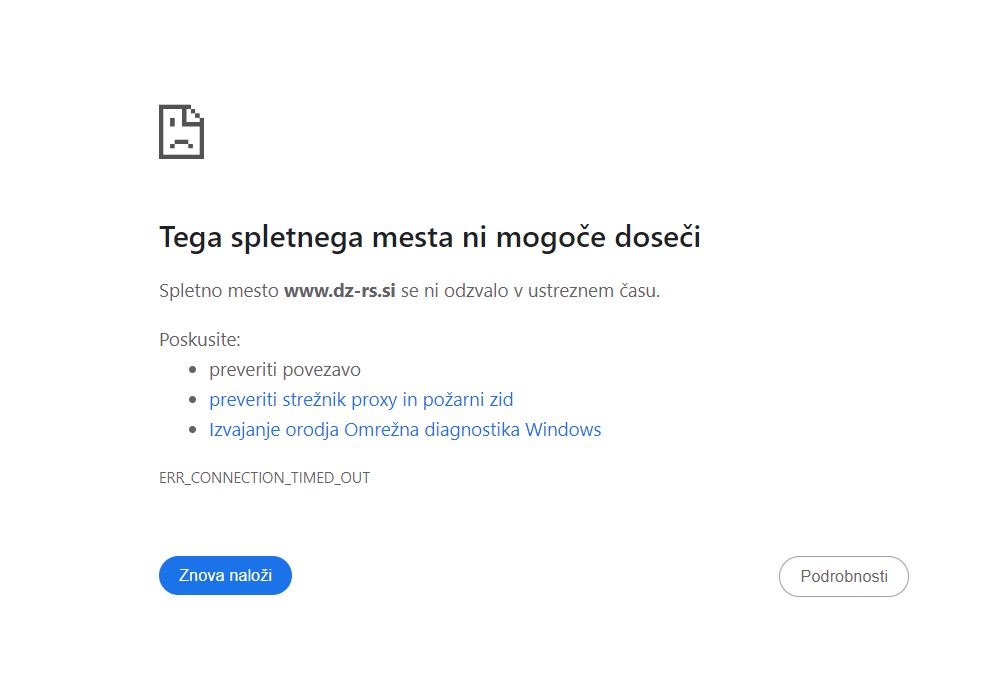Open preveriti strežnik proxy in požarni zid link

[x=360, y=399]
